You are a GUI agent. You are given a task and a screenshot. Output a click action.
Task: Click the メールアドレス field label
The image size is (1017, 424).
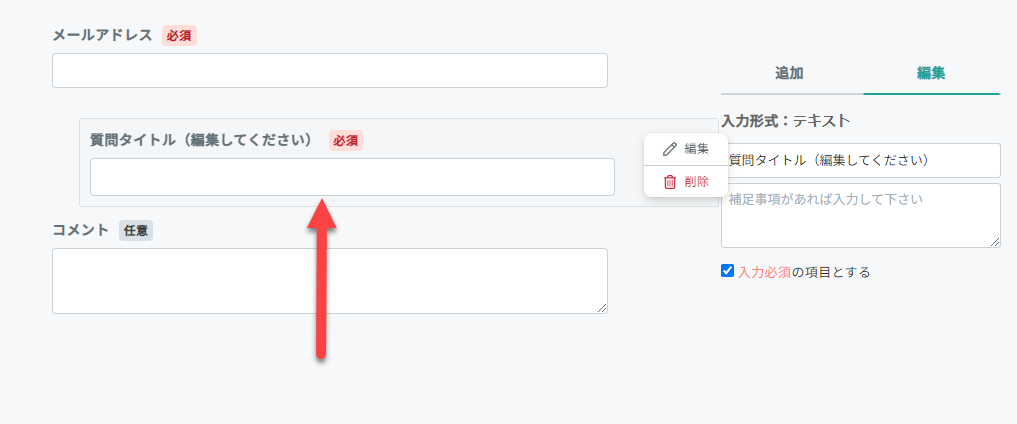pyautogui.click(x=102, y=35)
